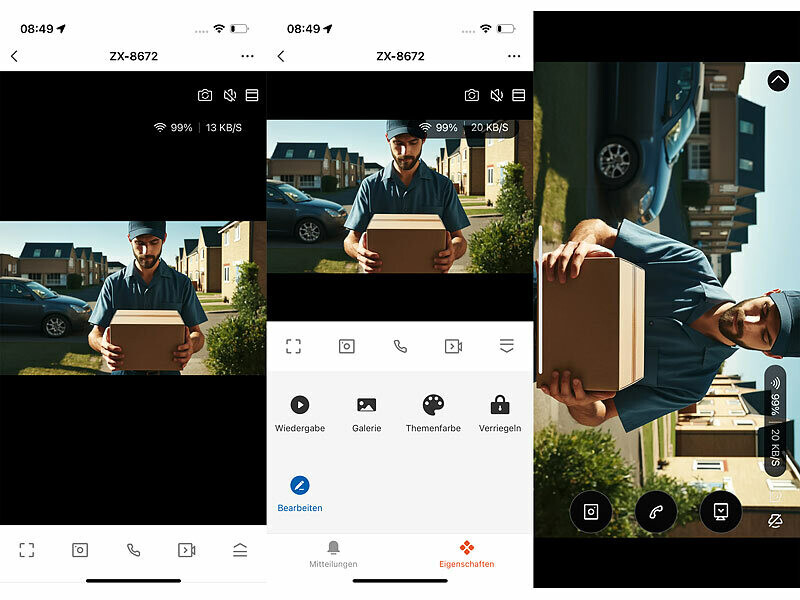Viewport: 800px width, 600px height.
Task: Start recording in the fullscreen view
Action: pos(720,511)
